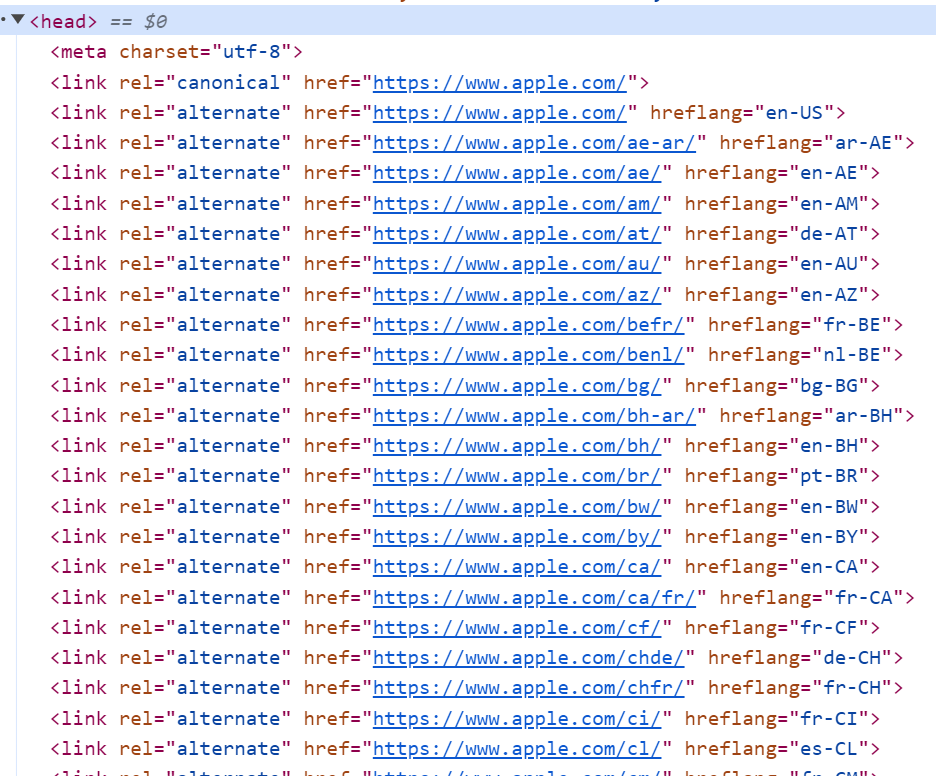Select hreflang value "en-BH"

point(829,446)
